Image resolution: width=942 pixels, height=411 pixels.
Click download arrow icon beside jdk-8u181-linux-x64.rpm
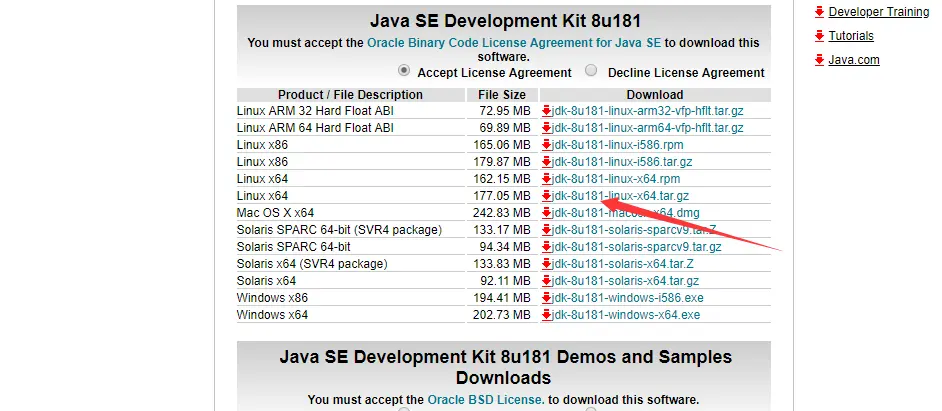546,178
